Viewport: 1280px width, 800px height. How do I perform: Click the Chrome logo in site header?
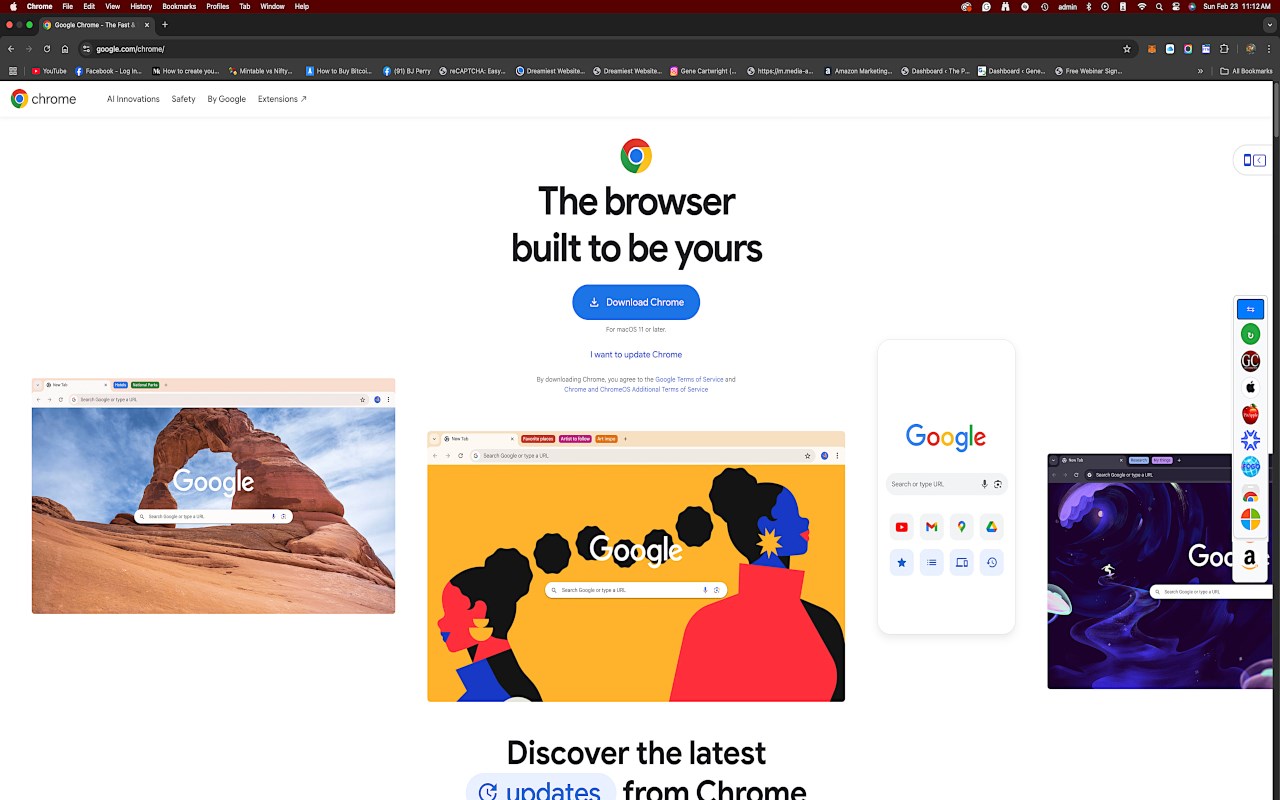coord(43,99)
